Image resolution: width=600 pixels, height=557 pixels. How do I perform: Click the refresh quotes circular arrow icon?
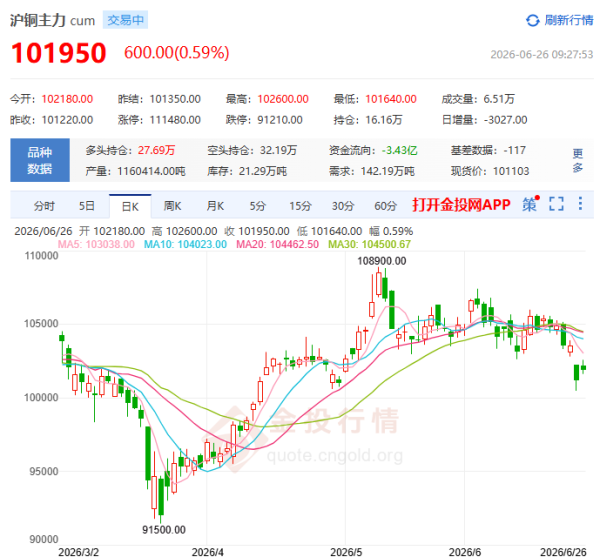point(532,20)
